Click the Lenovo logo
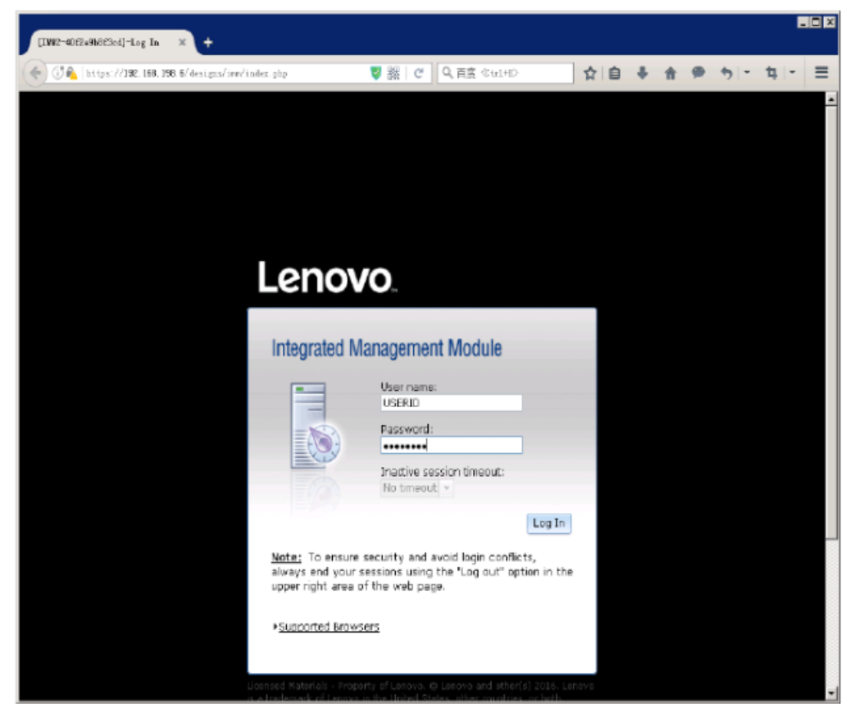 tap(326, 277)
